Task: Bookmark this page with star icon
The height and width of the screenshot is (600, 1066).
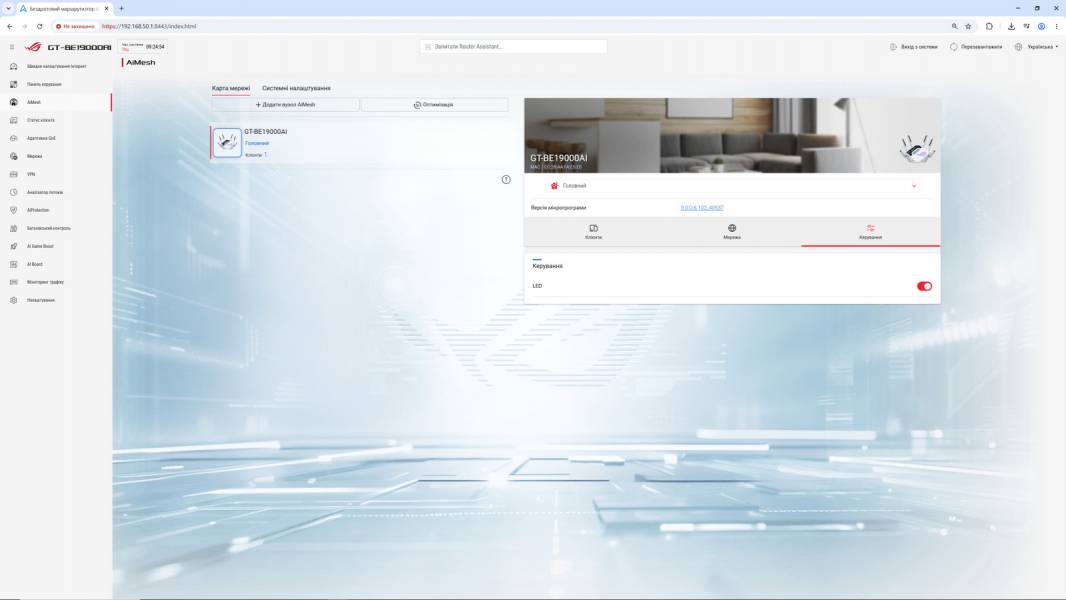Action: pos(968,27)
